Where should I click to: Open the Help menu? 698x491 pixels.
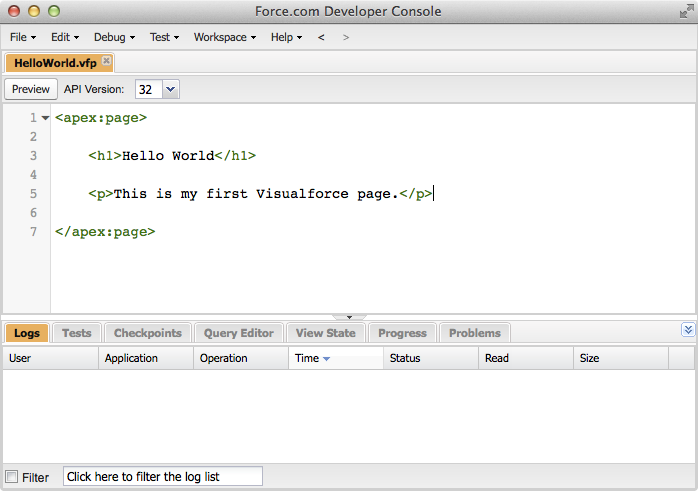[x=286, y=37]
